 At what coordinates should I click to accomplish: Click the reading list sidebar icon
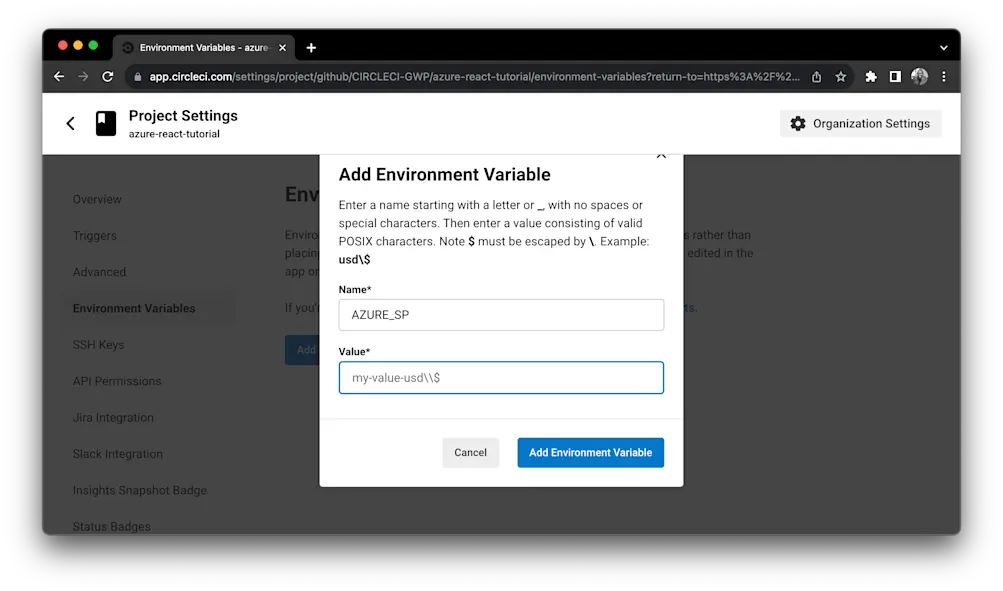(894, 76)
